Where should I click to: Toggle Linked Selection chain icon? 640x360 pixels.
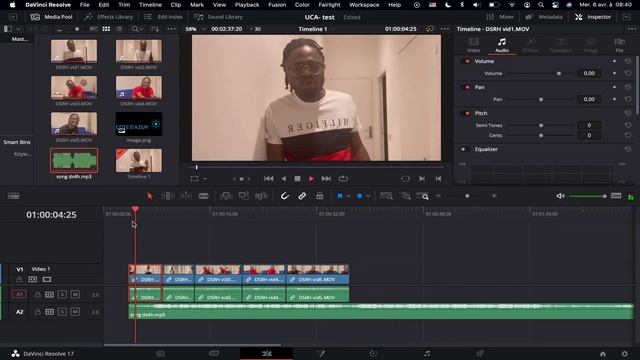coord(302,196)
